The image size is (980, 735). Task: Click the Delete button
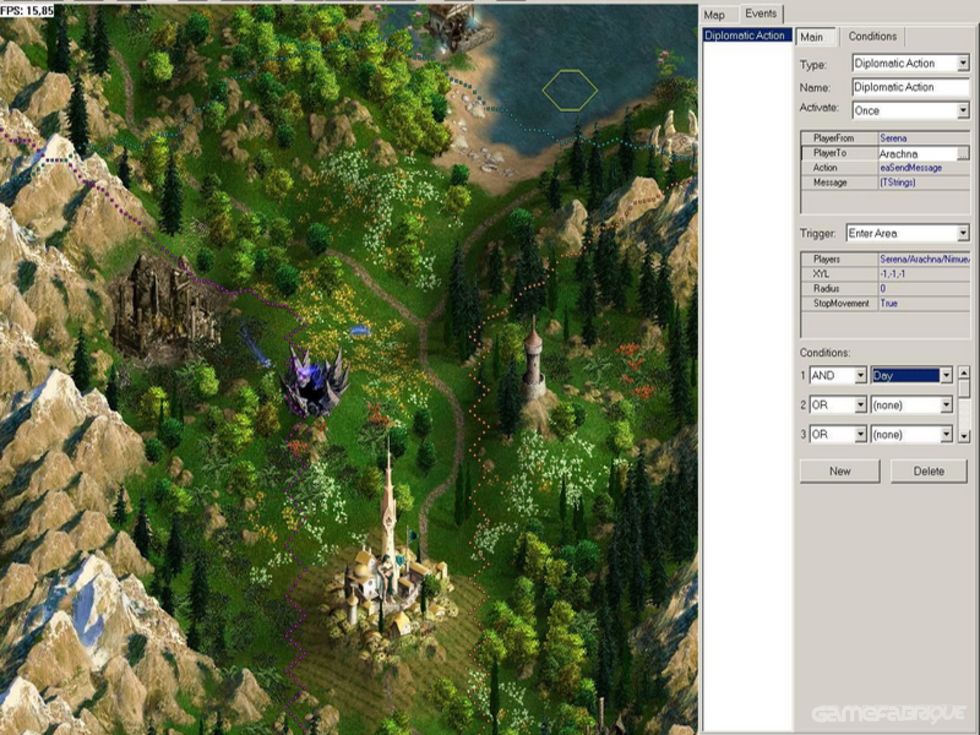929,471
